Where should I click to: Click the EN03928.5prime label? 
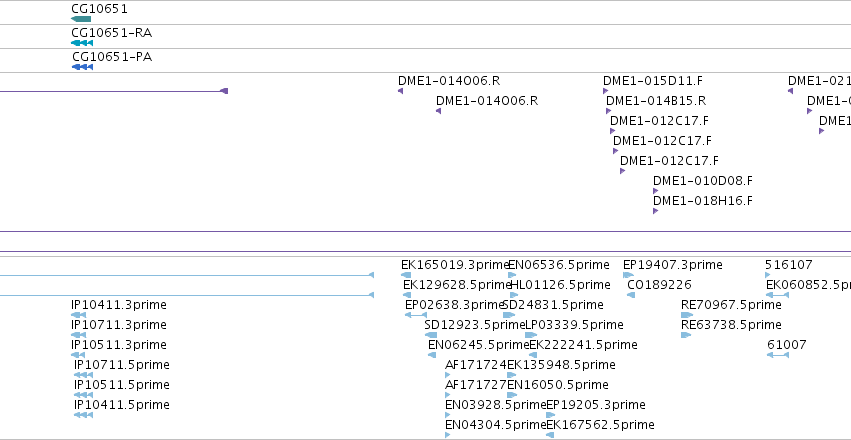coord(496,405)
